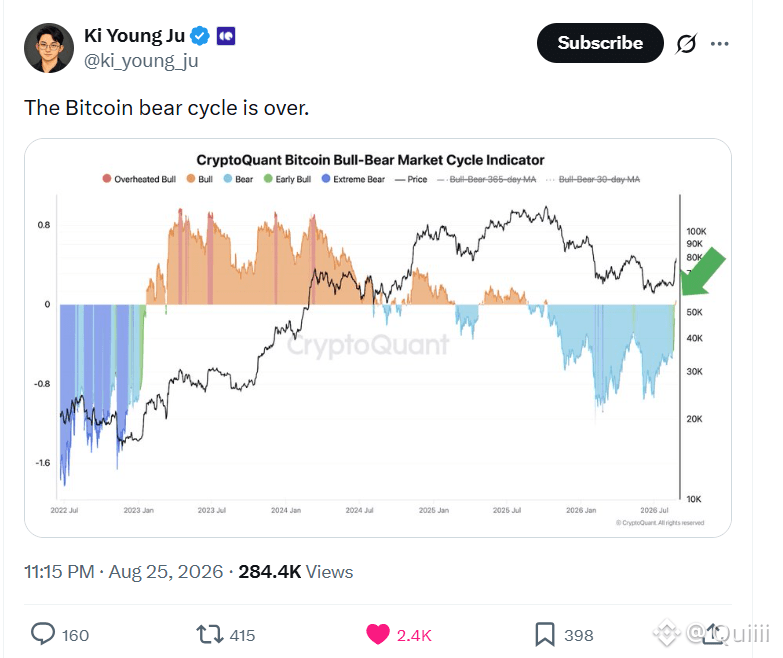Open the @ki_young_ju handle link

[141, 60]
